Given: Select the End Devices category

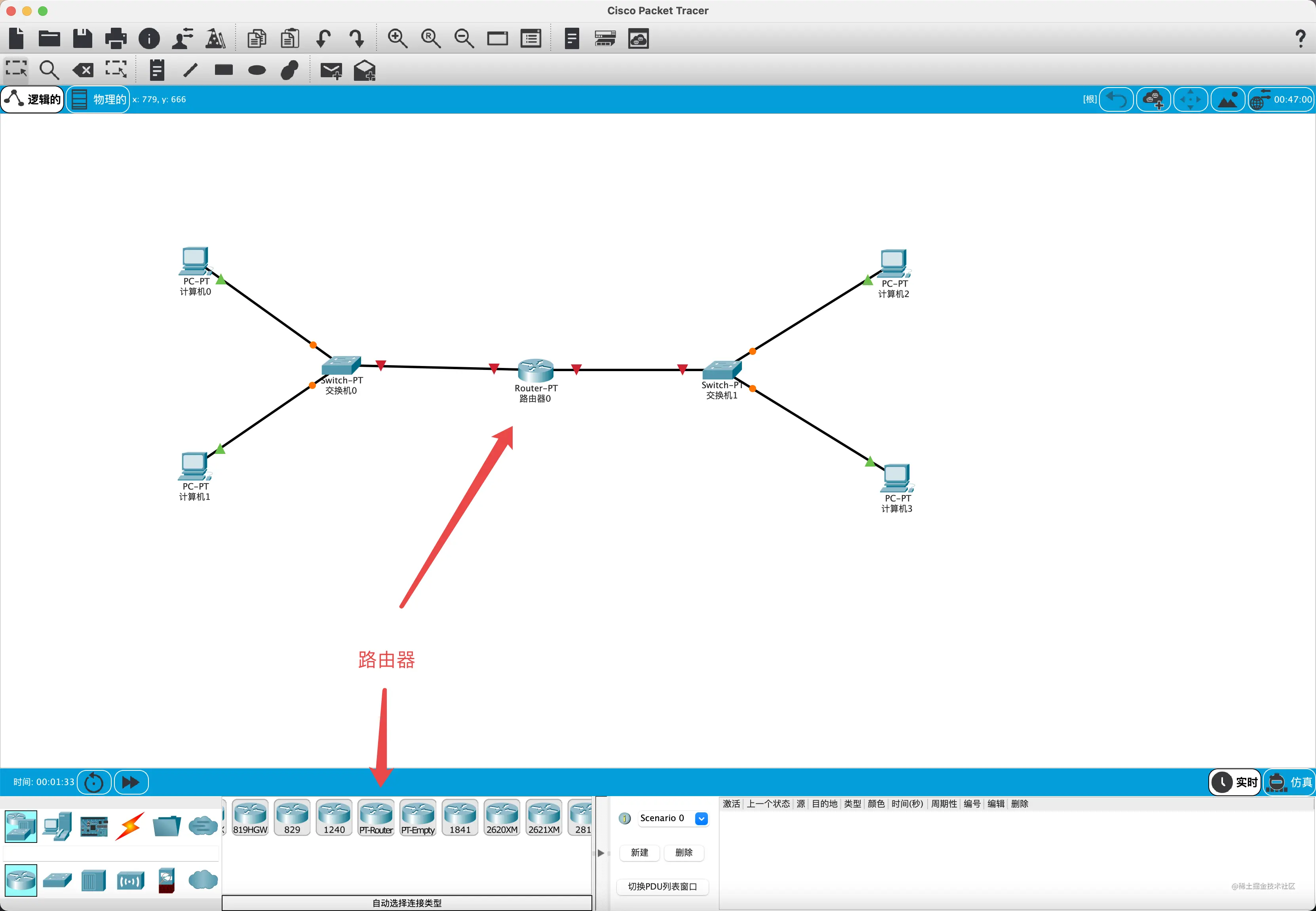Looking at the screenshot, I should point(57,826).
